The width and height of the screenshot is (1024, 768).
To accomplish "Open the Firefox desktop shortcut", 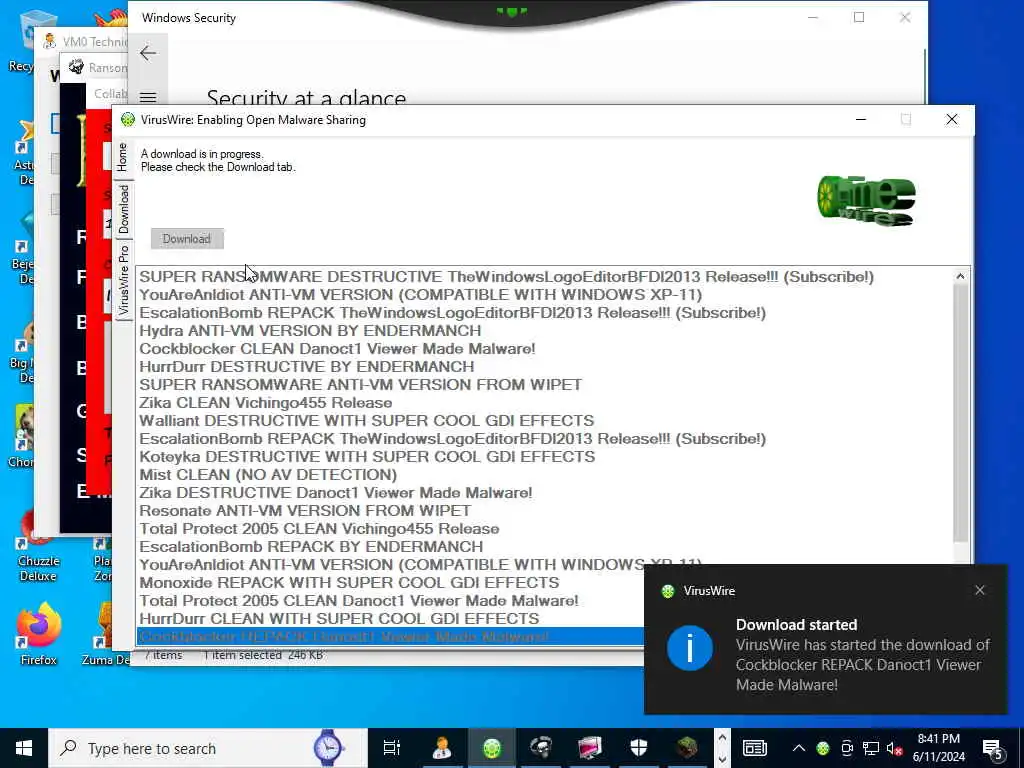I will [39, 633].
